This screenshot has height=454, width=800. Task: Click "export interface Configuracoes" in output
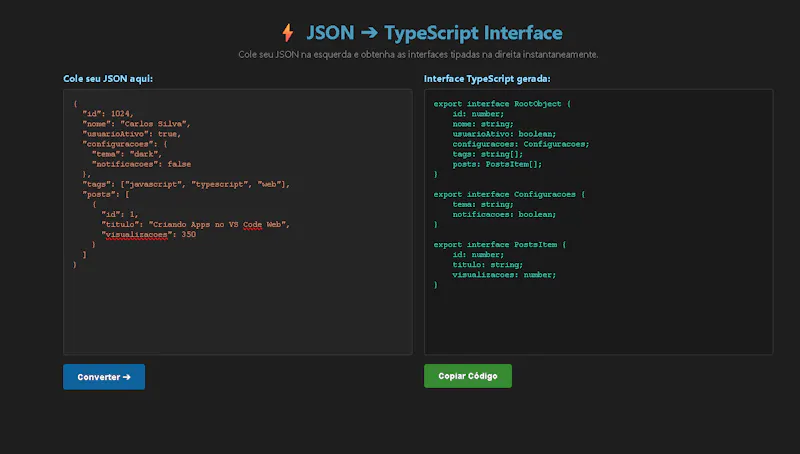505,194
